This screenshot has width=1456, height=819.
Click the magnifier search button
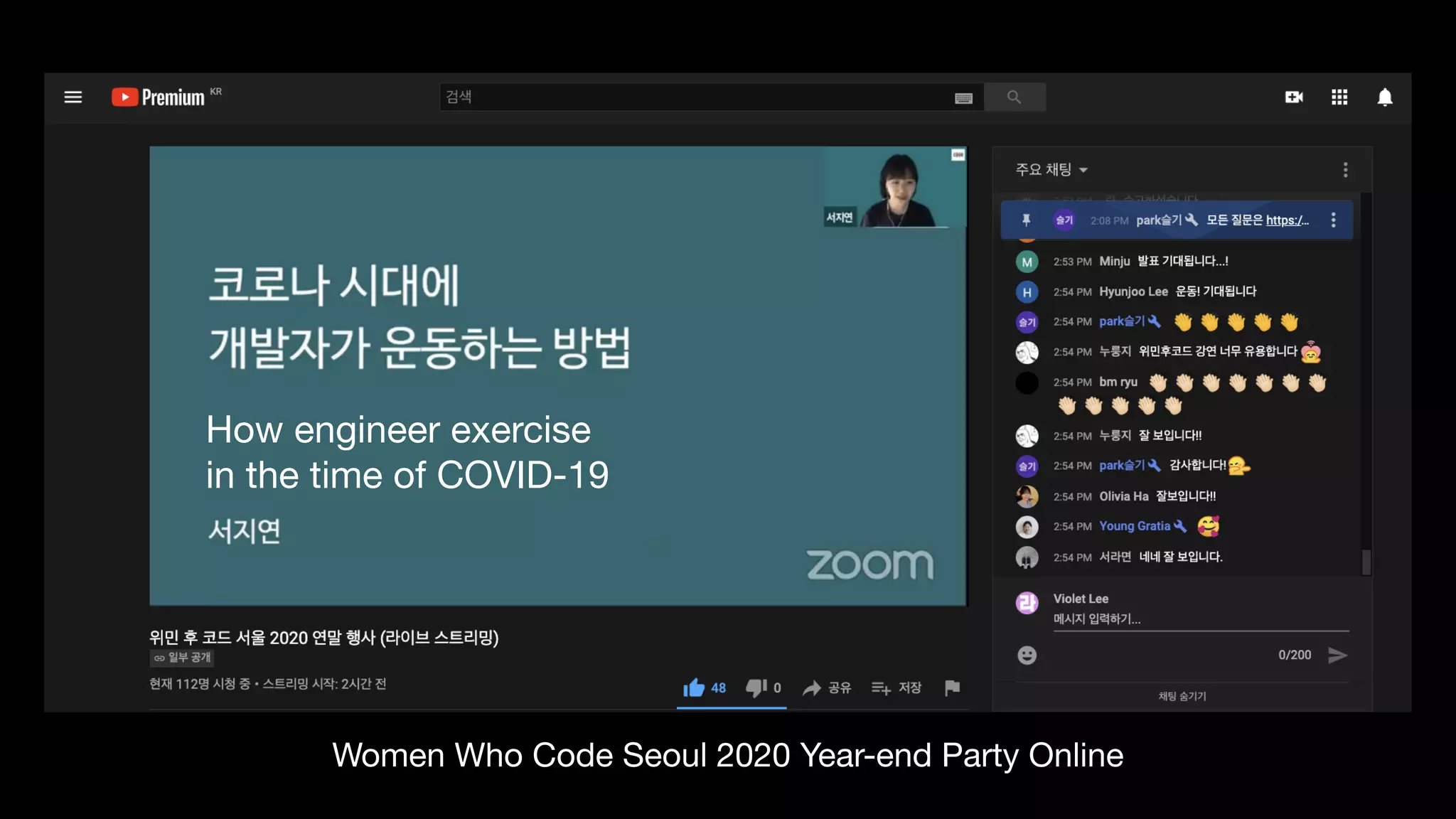pos(1014,97)
